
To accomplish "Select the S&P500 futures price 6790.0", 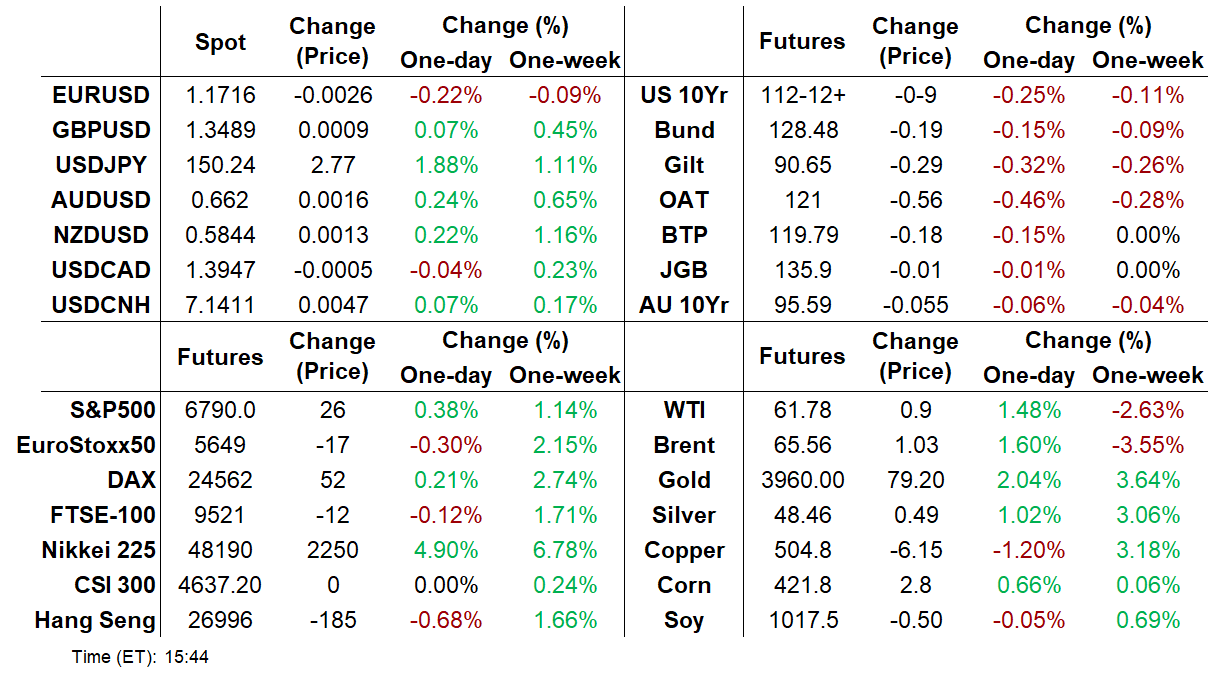I will 220,411.
